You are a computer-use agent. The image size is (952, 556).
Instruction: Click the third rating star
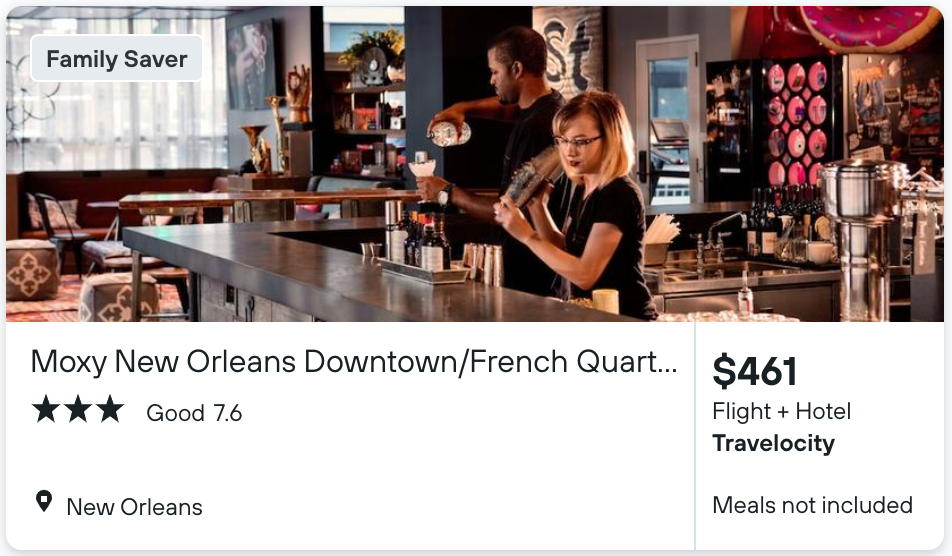pyautogui.click(x=110, y=409)
